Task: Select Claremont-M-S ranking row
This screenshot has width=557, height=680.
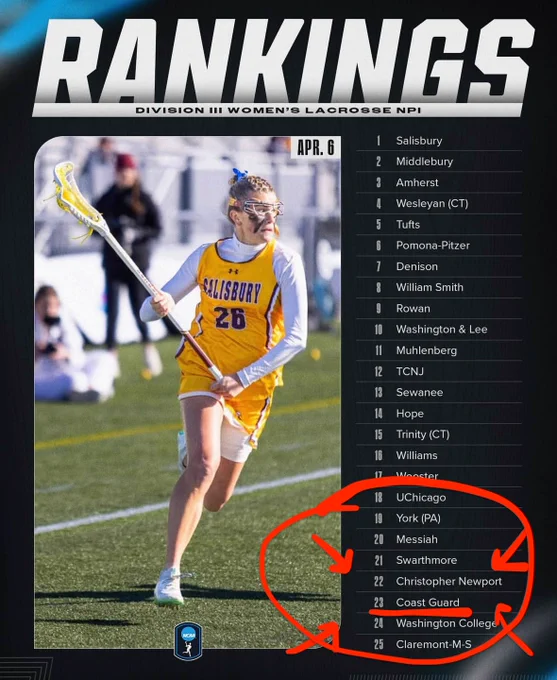Action: 439,644
